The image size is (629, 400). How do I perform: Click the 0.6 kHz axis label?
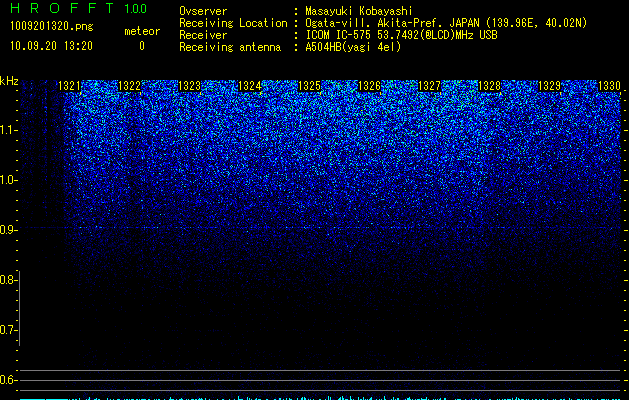[8, 380]
